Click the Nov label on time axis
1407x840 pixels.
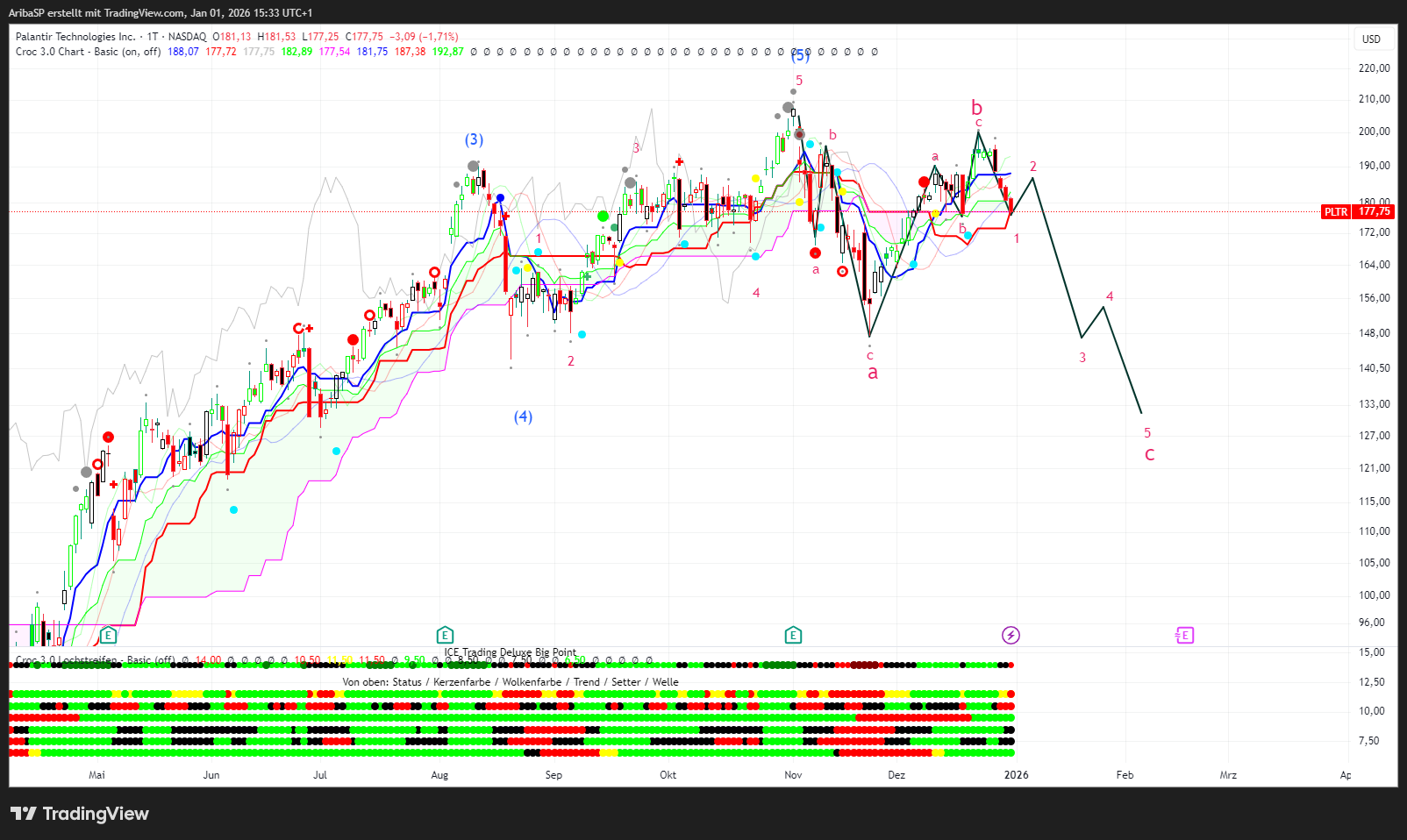point(793,775)
